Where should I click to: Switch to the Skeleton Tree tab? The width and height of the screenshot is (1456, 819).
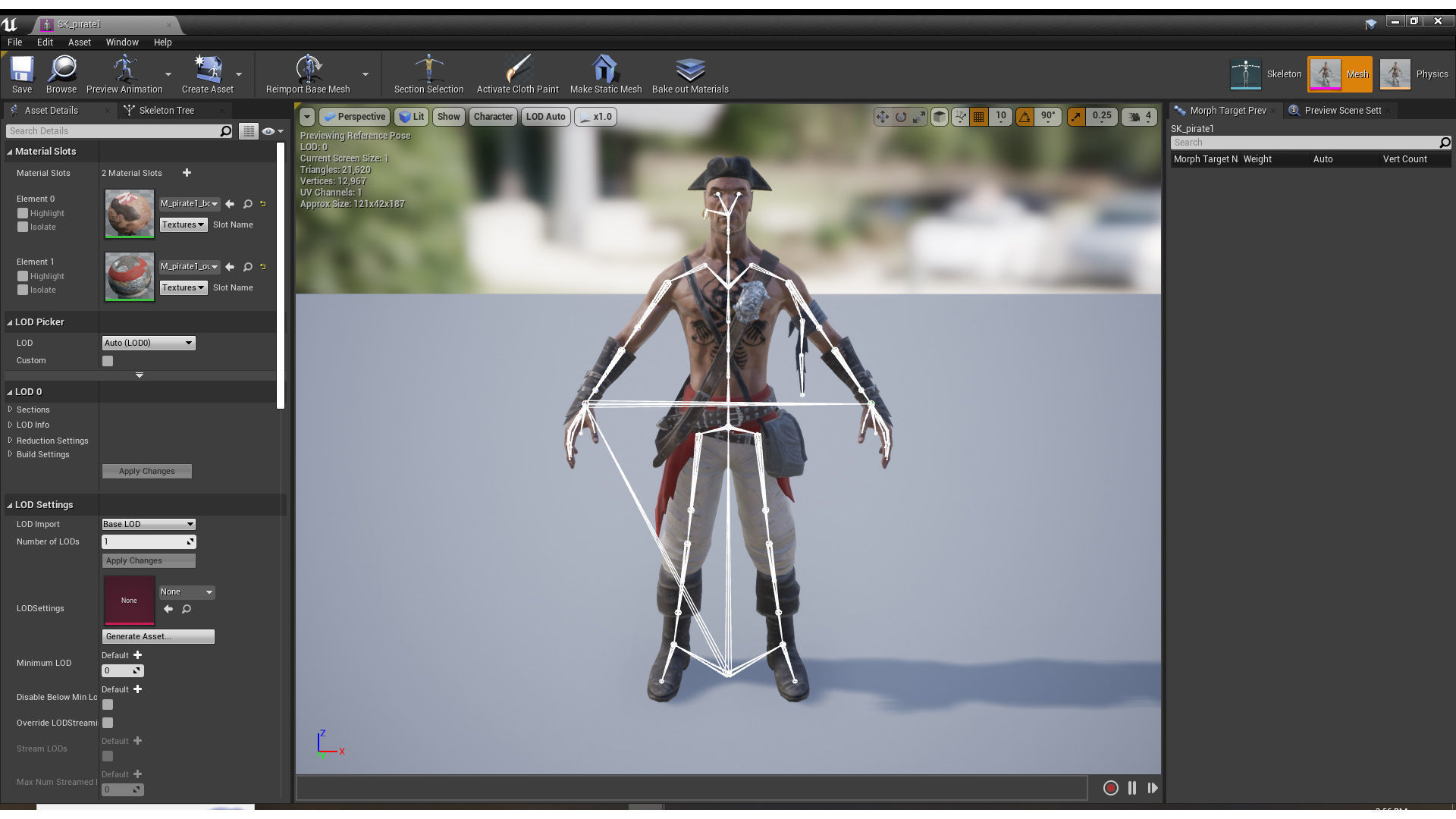tap(167, 111)
